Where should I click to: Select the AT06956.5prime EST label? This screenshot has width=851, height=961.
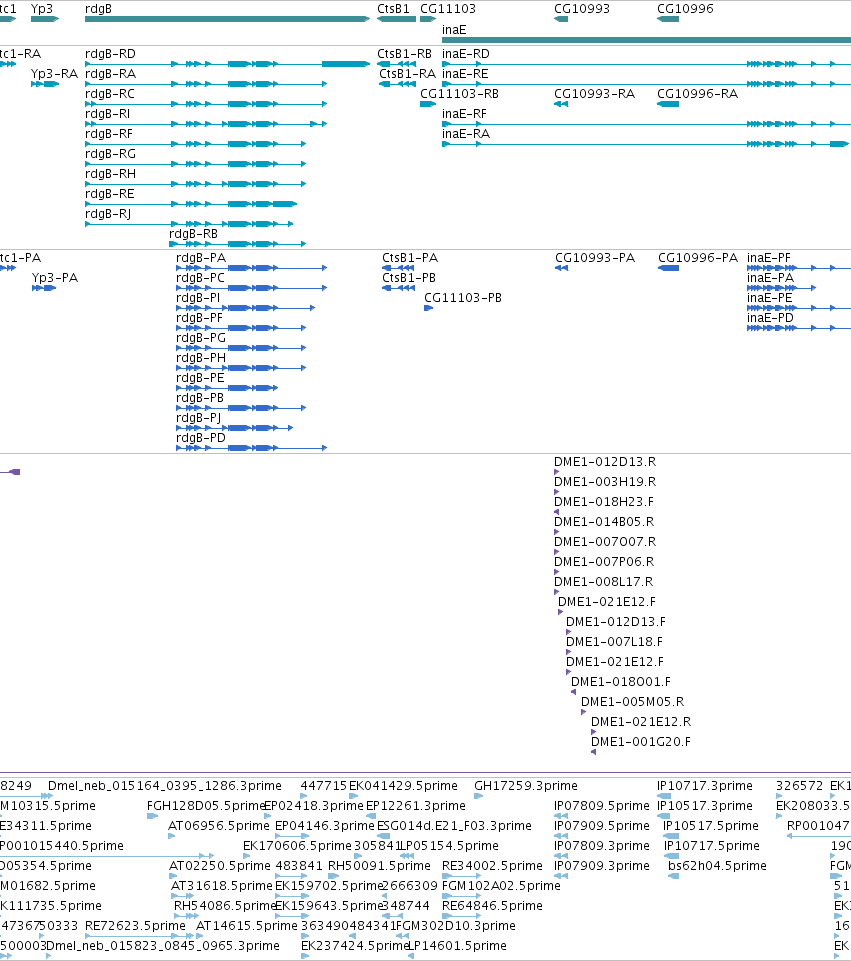click(219, 826)
